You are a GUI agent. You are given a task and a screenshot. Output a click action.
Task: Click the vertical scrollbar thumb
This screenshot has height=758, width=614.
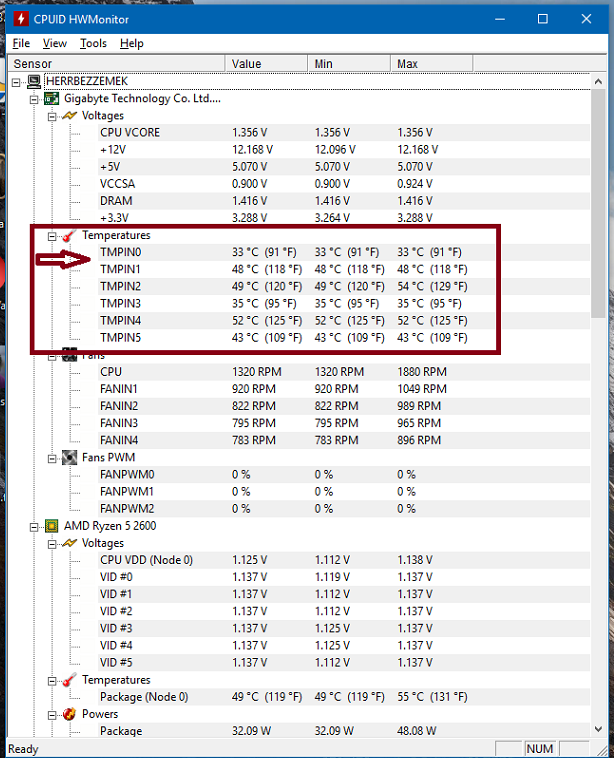598,203
